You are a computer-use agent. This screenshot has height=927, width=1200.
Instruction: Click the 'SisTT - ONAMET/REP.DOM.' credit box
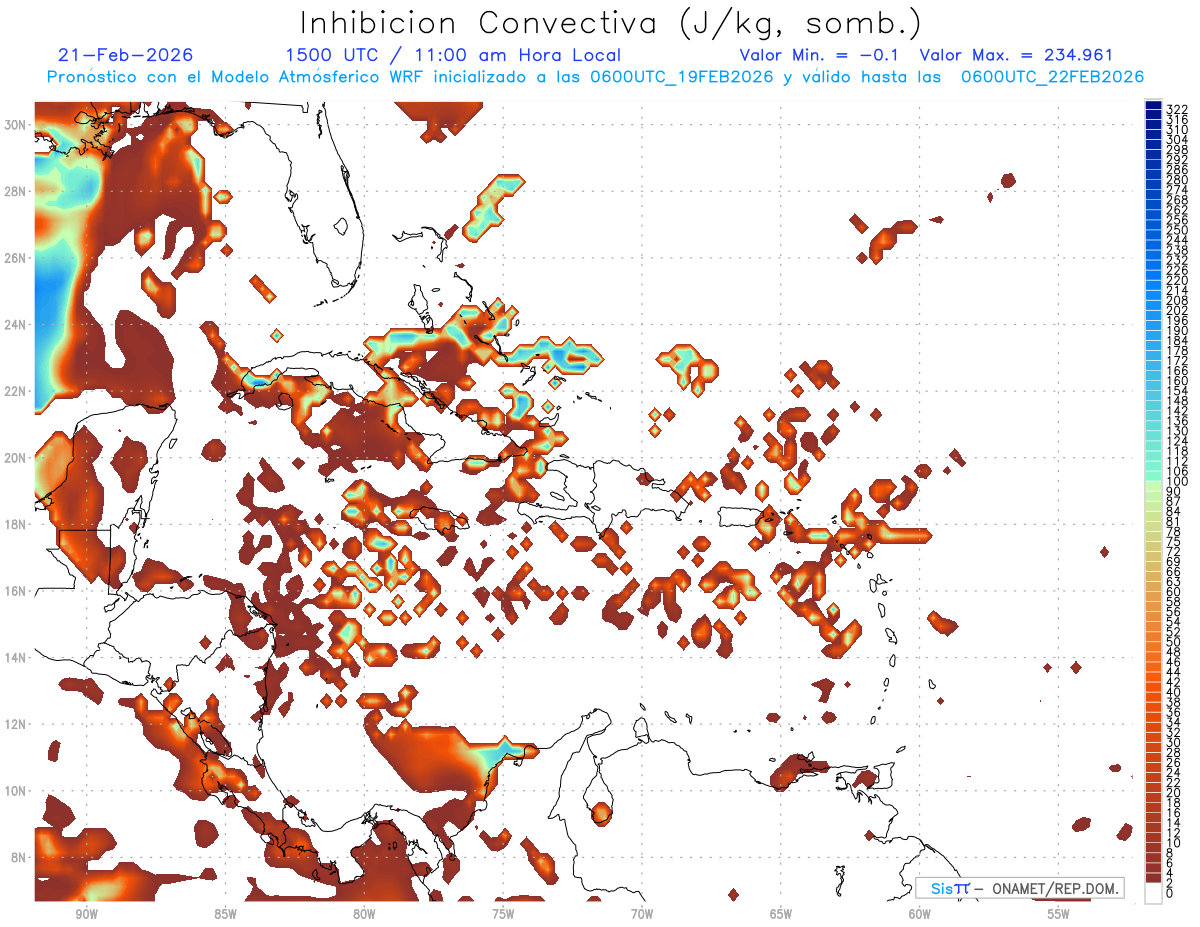(x=1020, y=888)
